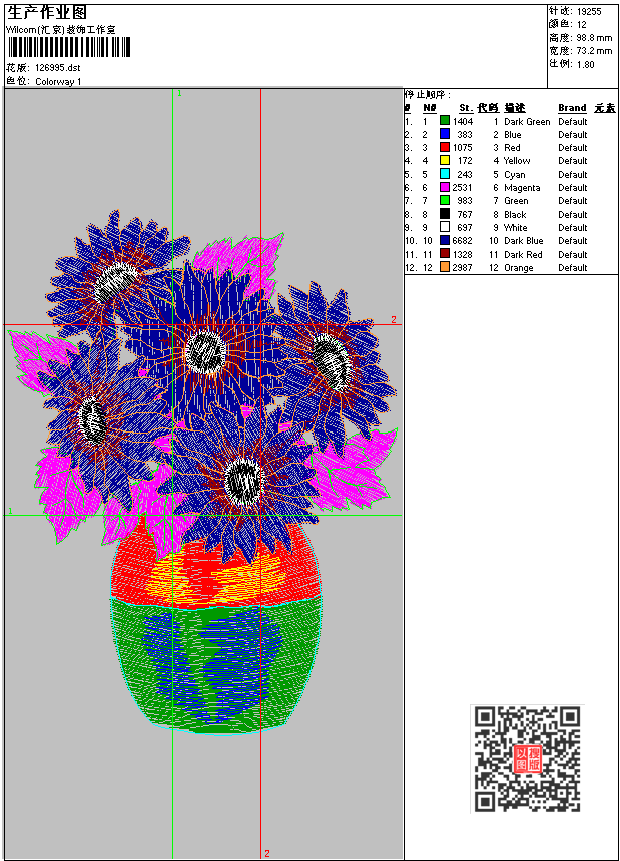Click the Wilcom studio name line
The height and width of the screenshot is (861, 620).
click(x=61, y=30)
